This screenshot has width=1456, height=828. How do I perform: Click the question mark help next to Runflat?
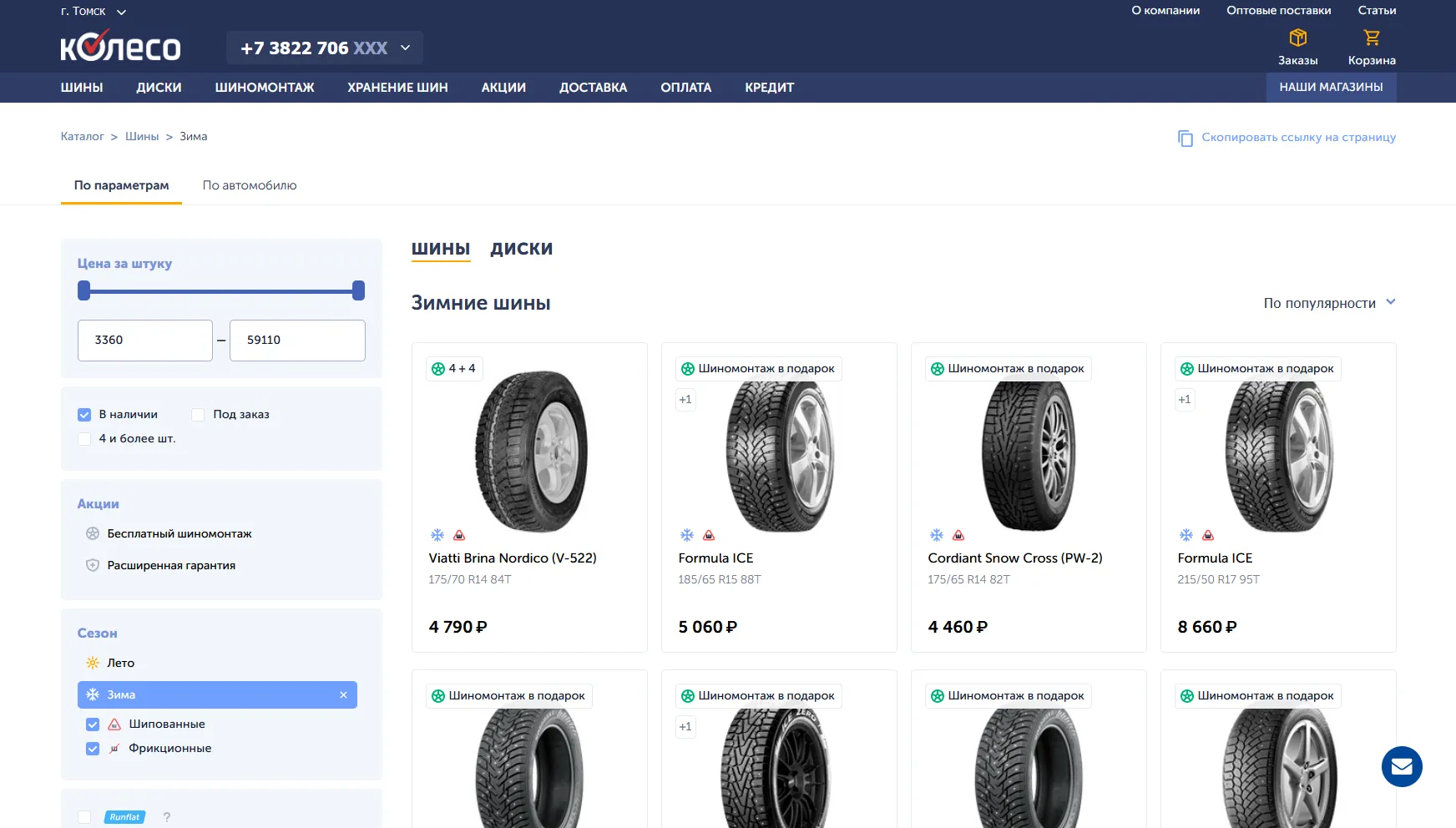tap(167, 817)
